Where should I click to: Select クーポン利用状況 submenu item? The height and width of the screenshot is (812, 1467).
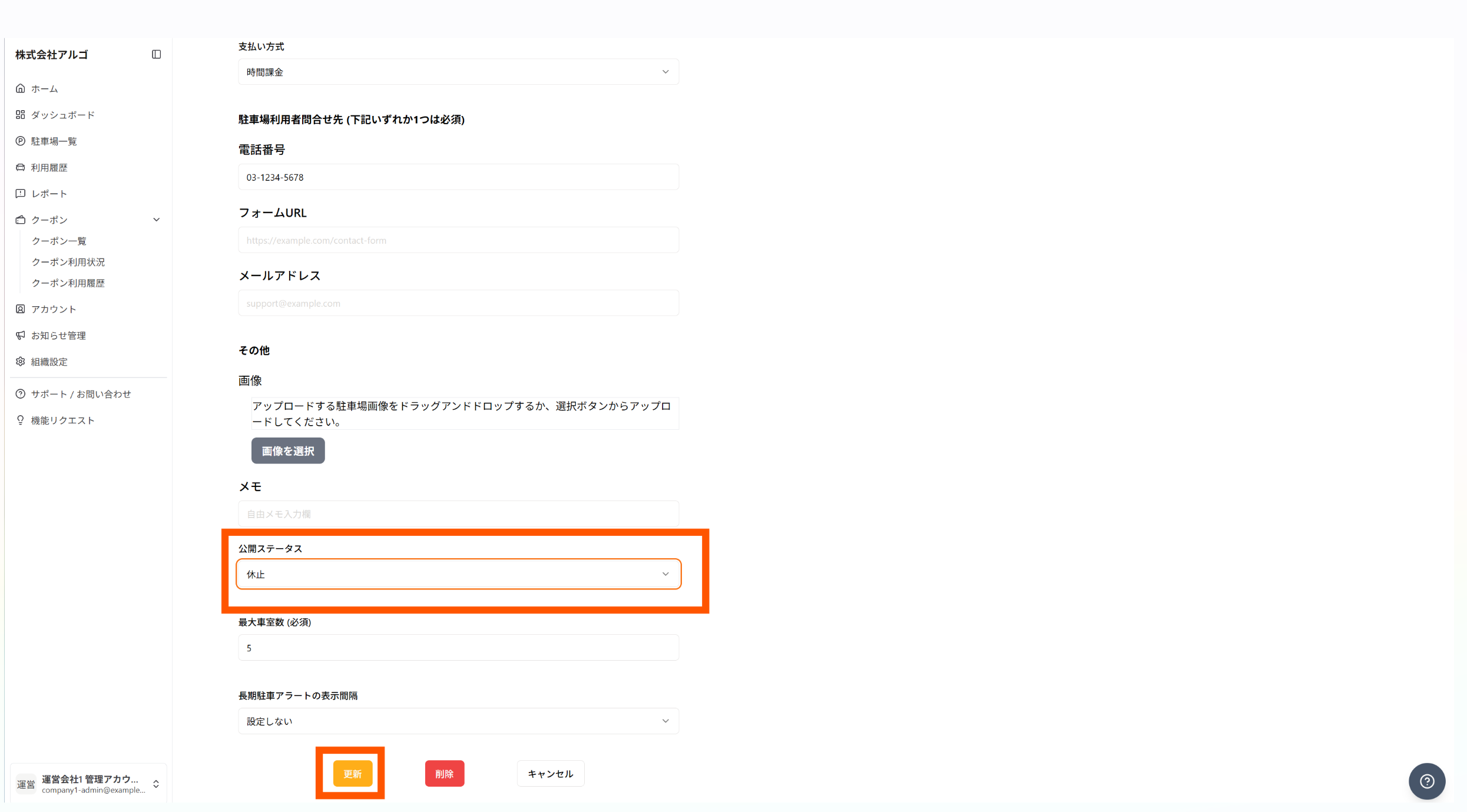68,262
